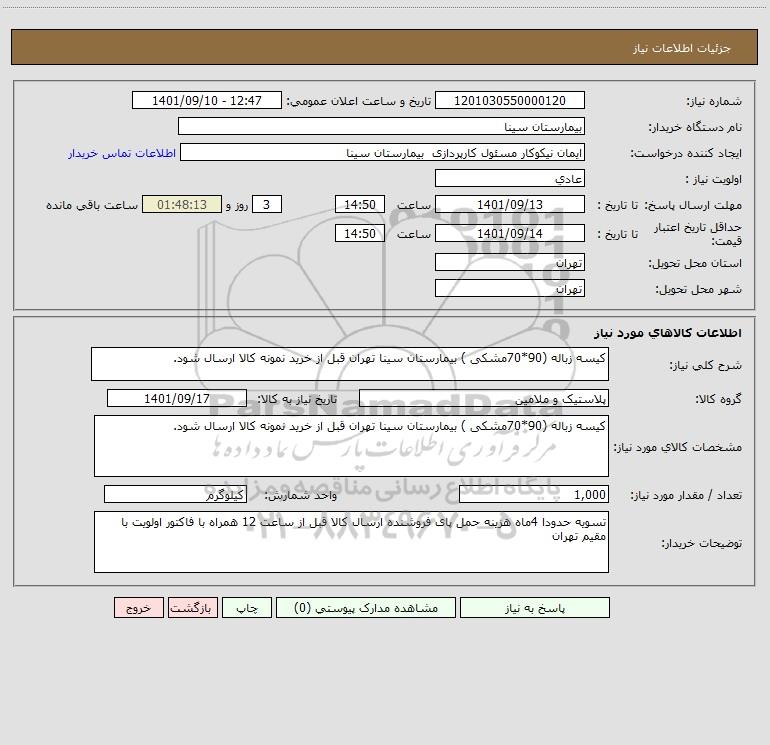Click the validity time 14:50 beside 1401/09/14

pos(359,233)
